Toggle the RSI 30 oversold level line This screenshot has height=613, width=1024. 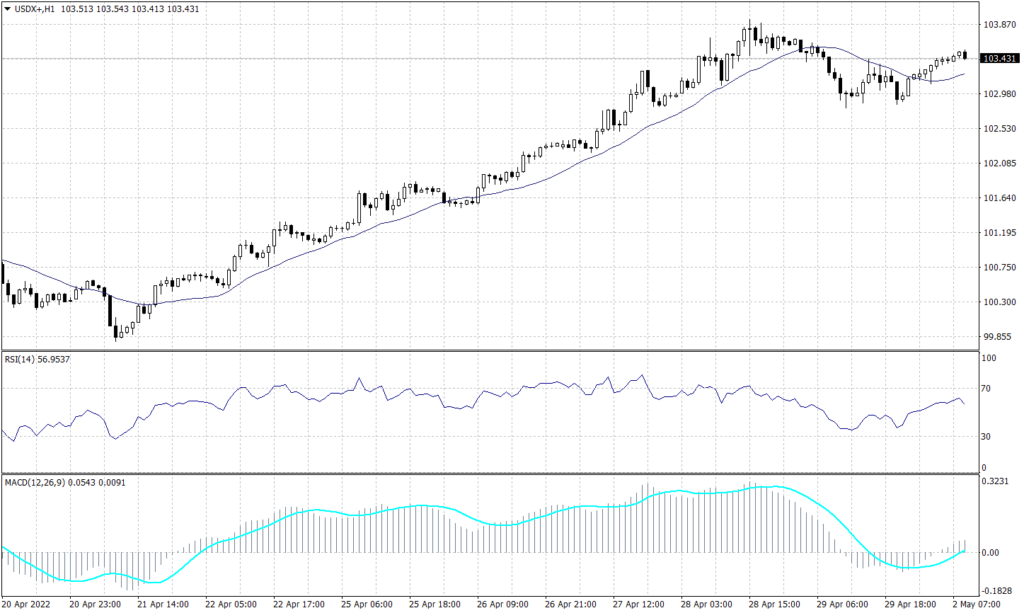(500, 436)
